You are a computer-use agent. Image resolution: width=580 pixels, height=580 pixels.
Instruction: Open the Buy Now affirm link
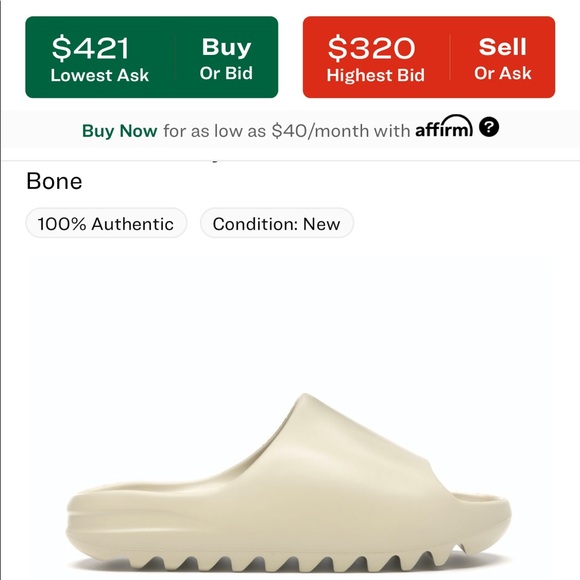[119, 131]
